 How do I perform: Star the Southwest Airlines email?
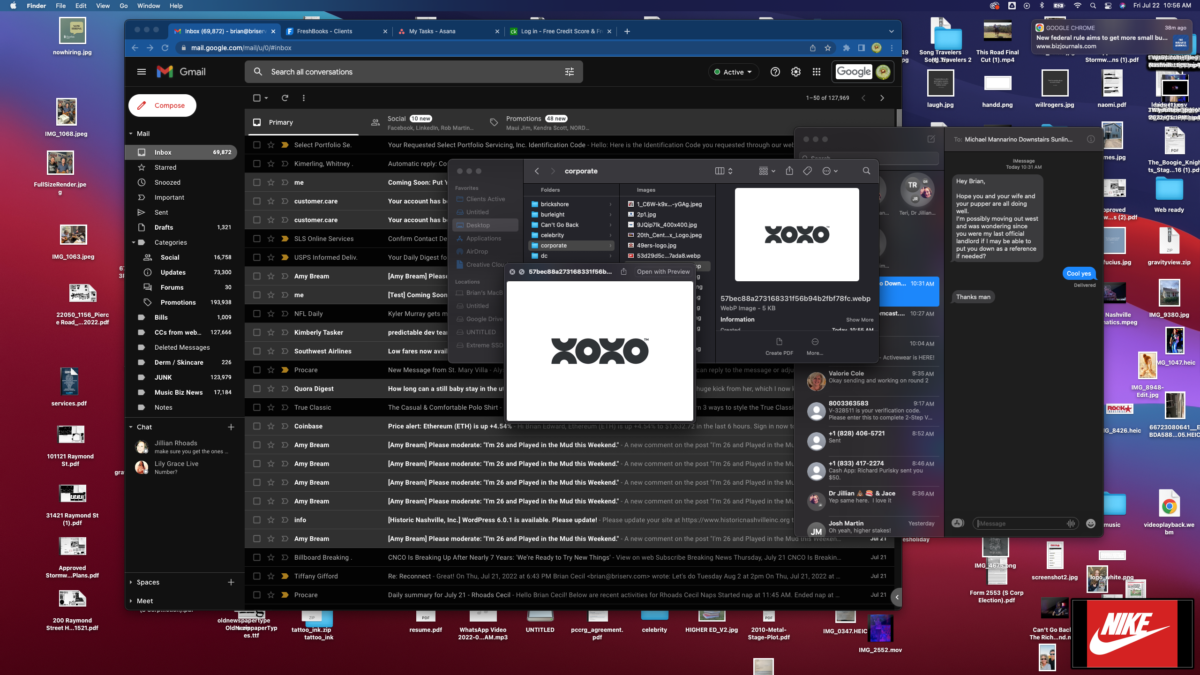(x=271, y=351)
